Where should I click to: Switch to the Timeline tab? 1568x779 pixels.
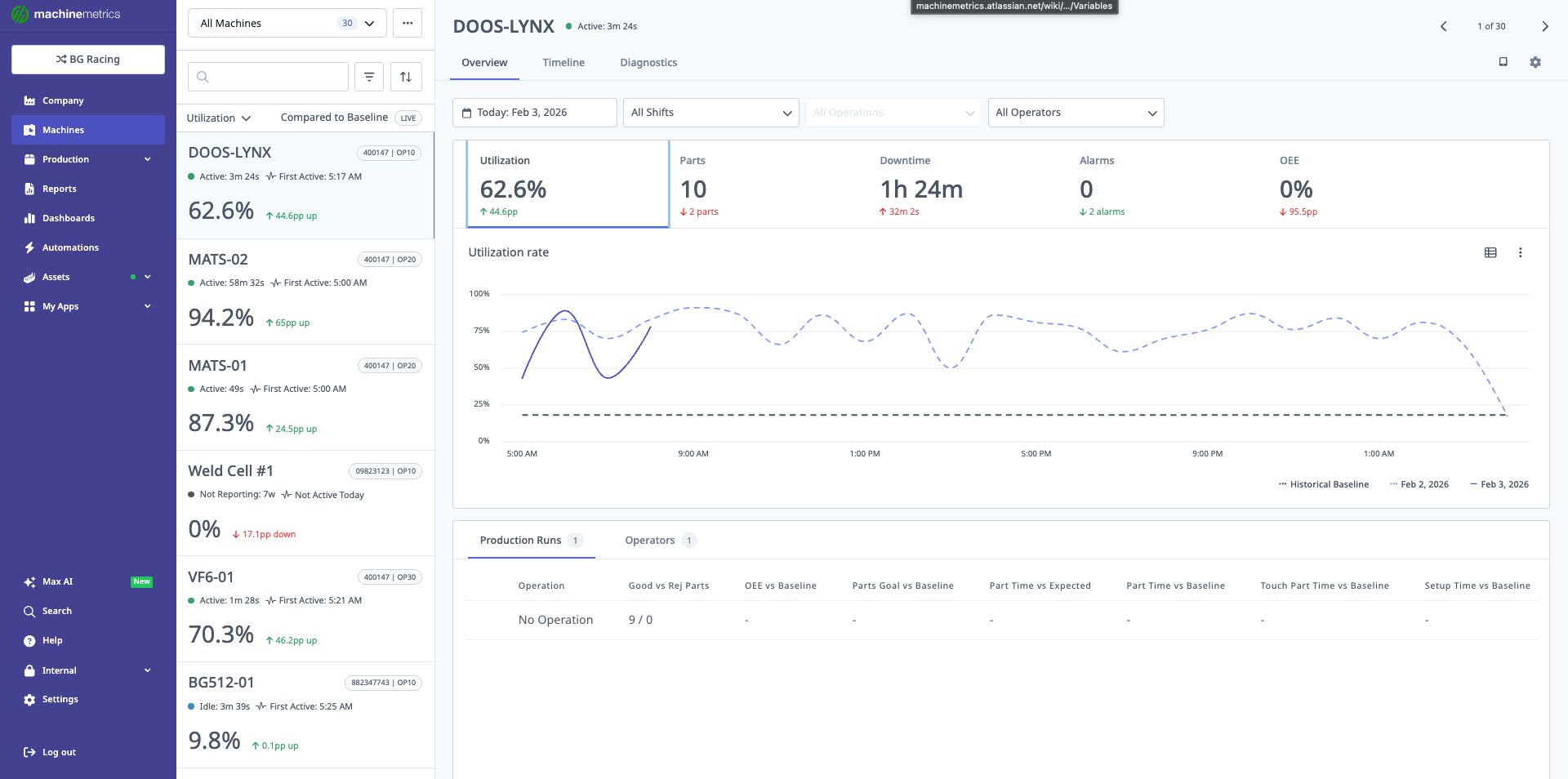pos(563,63)
